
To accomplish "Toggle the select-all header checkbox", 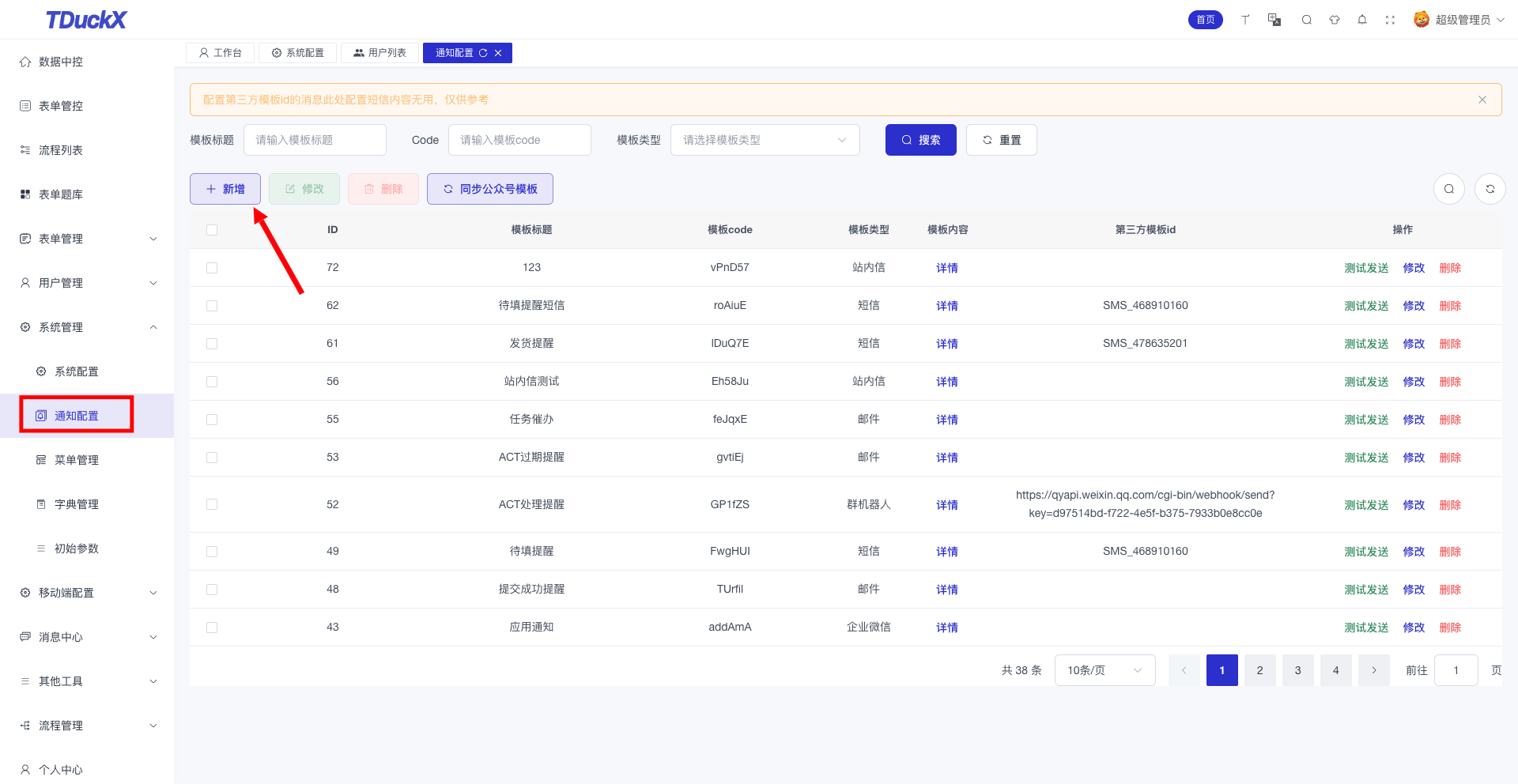I will 212,230.
